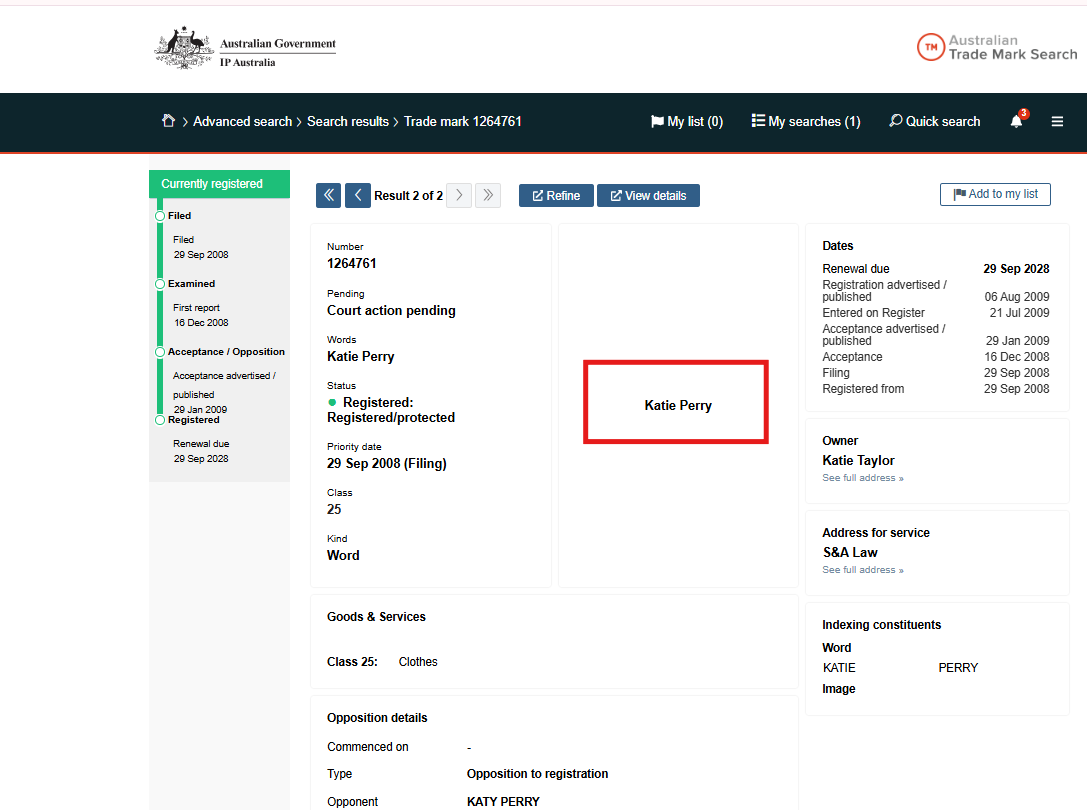The image size is (1087, 810).
Task: See full address for owner Katie Taylor
Action: click(x=862, y=478)
